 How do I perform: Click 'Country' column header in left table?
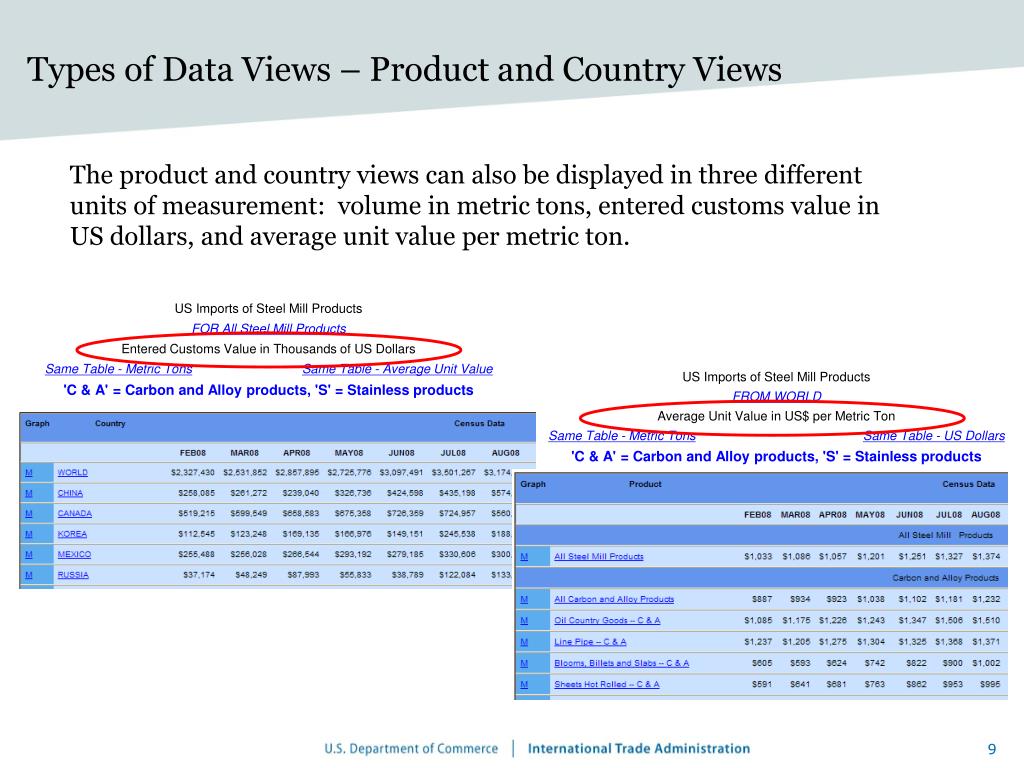[110, 423]
